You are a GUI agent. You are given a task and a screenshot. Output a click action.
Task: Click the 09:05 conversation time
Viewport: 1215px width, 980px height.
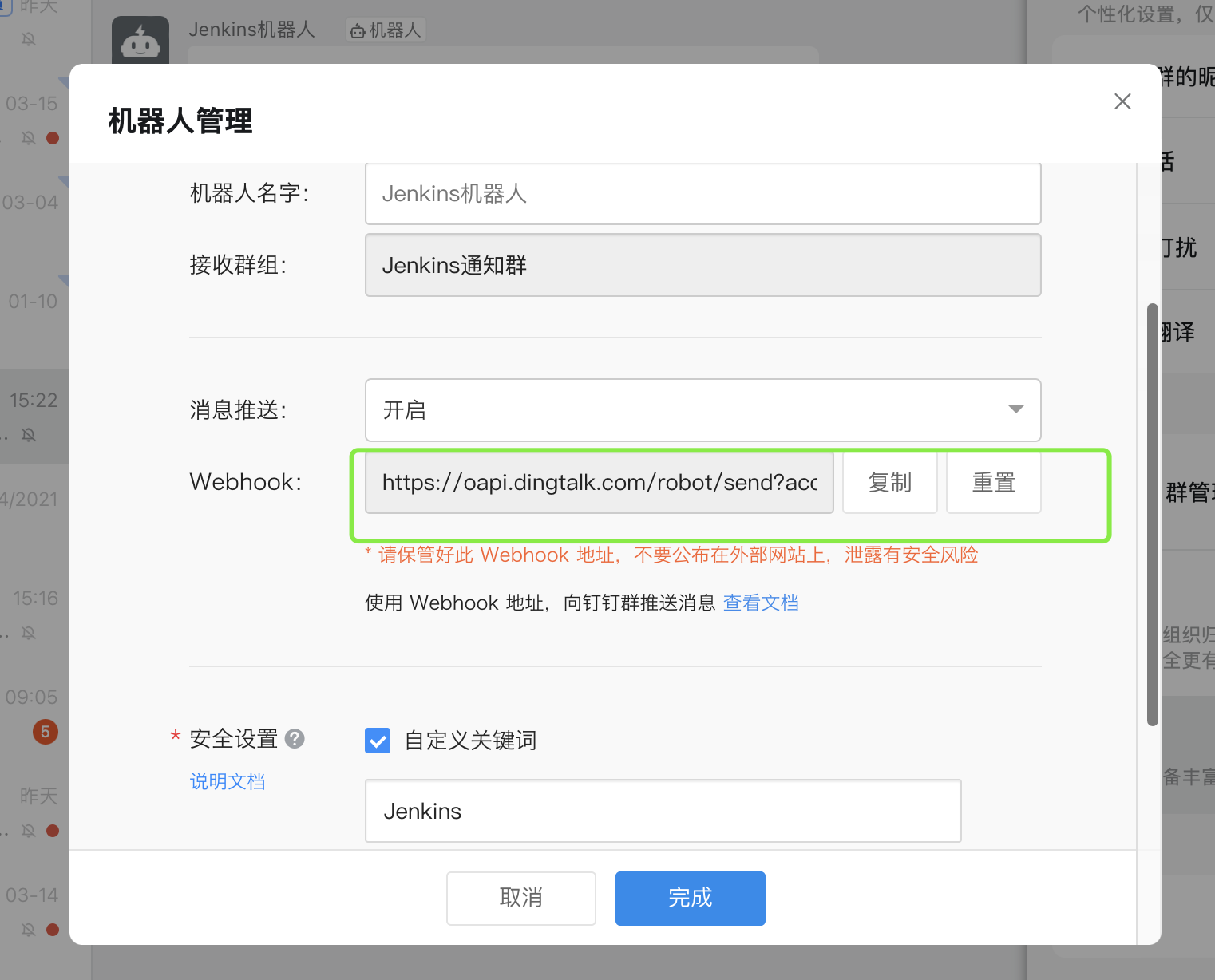pos(31,697)
